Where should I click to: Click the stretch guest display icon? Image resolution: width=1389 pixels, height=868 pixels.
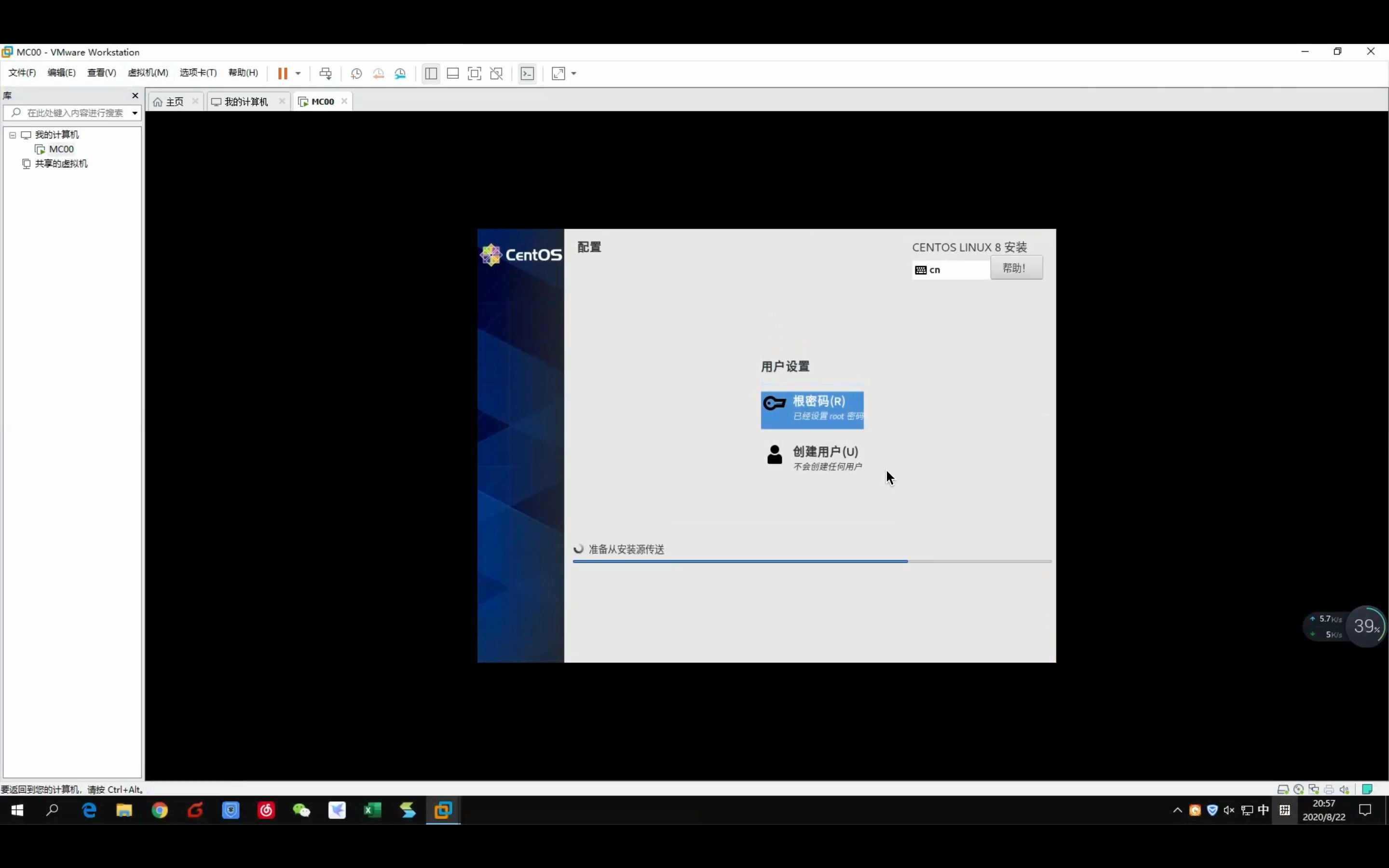558,73
